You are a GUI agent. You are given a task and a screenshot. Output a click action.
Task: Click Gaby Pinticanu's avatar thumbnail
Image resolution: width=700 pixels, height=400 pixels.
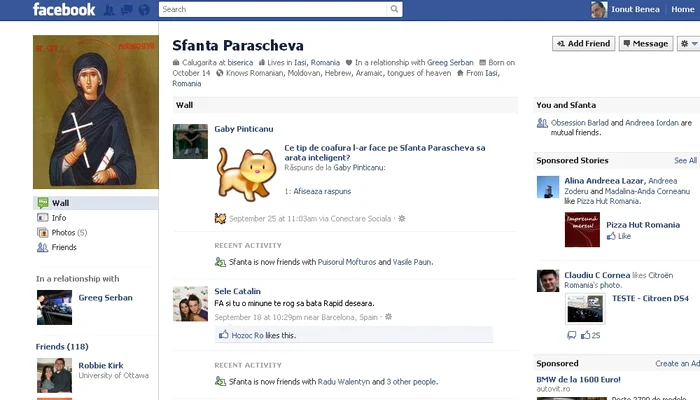[190, 142]
